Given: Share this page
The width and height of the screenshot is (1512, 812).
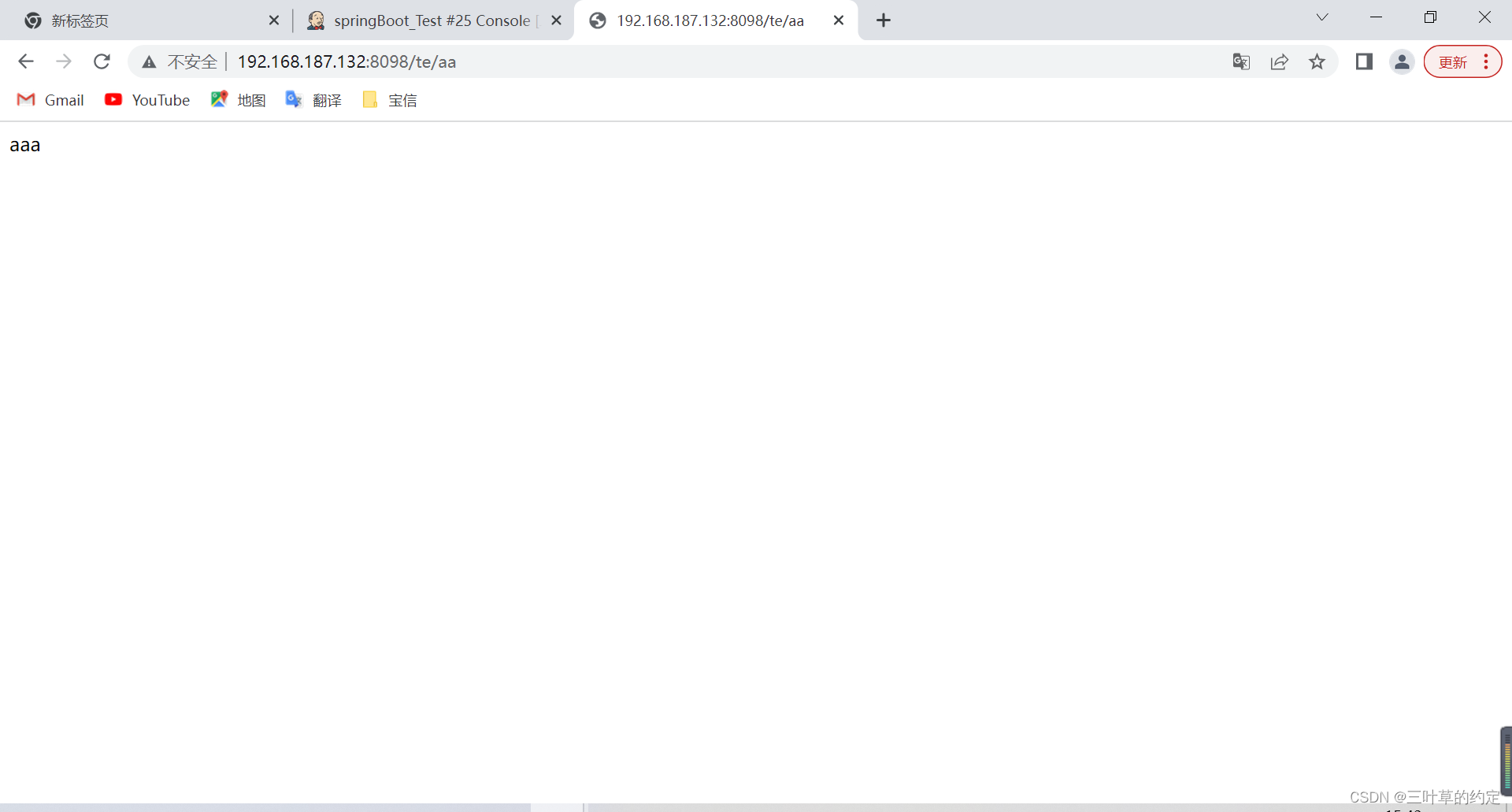Looking at the screenshot, I should (1280, 61).
